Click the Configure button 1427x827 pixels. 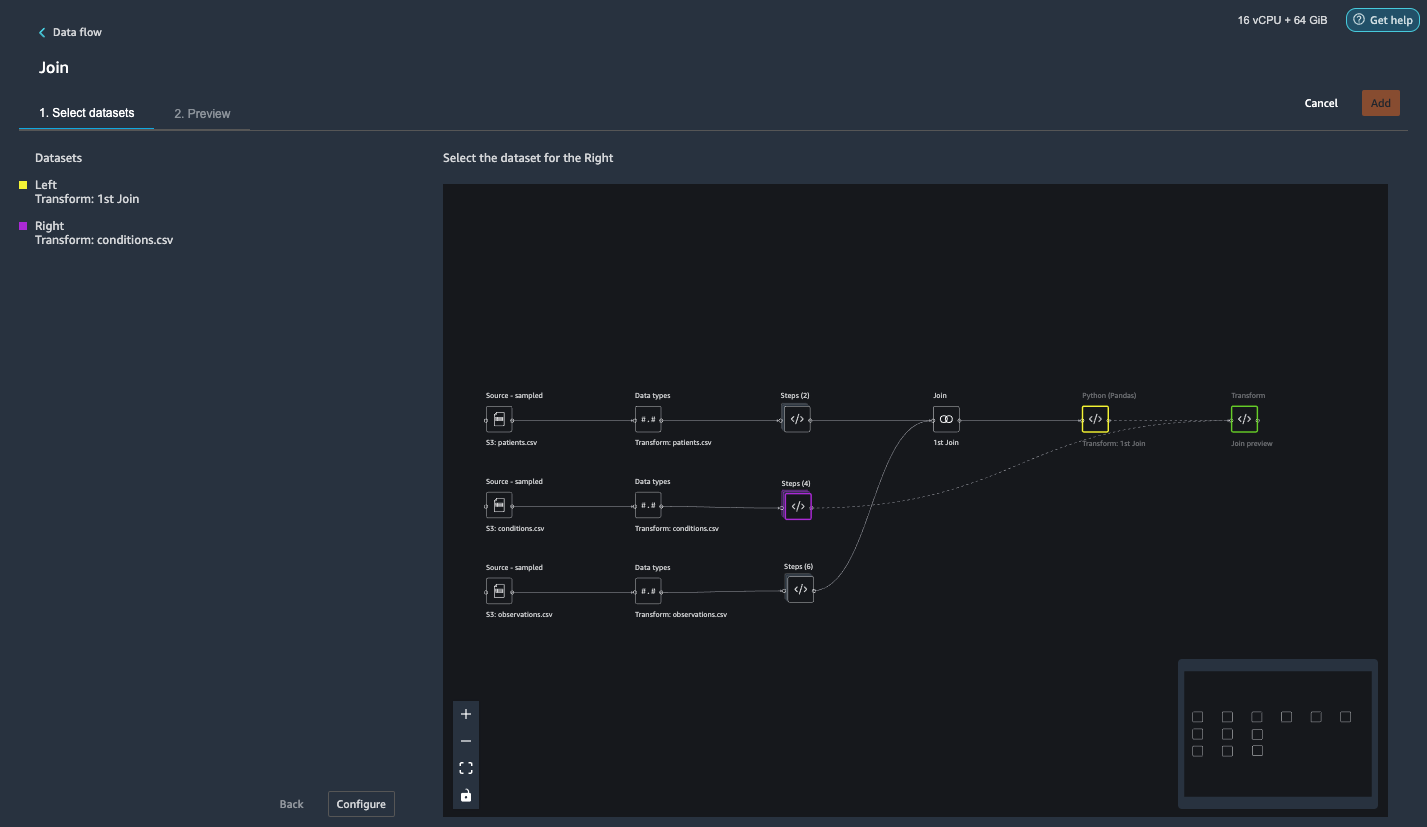361,804
